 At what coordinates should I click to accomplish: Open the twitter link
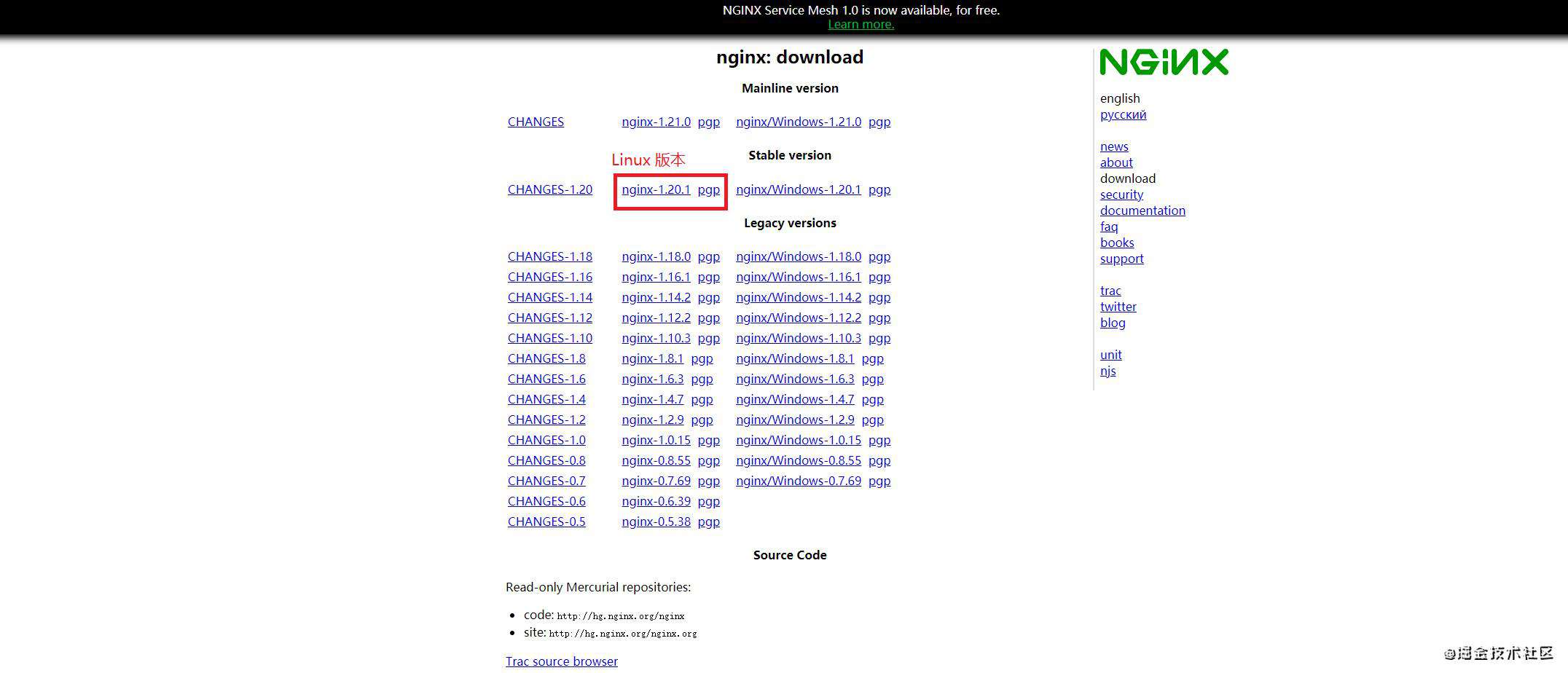1118,307
